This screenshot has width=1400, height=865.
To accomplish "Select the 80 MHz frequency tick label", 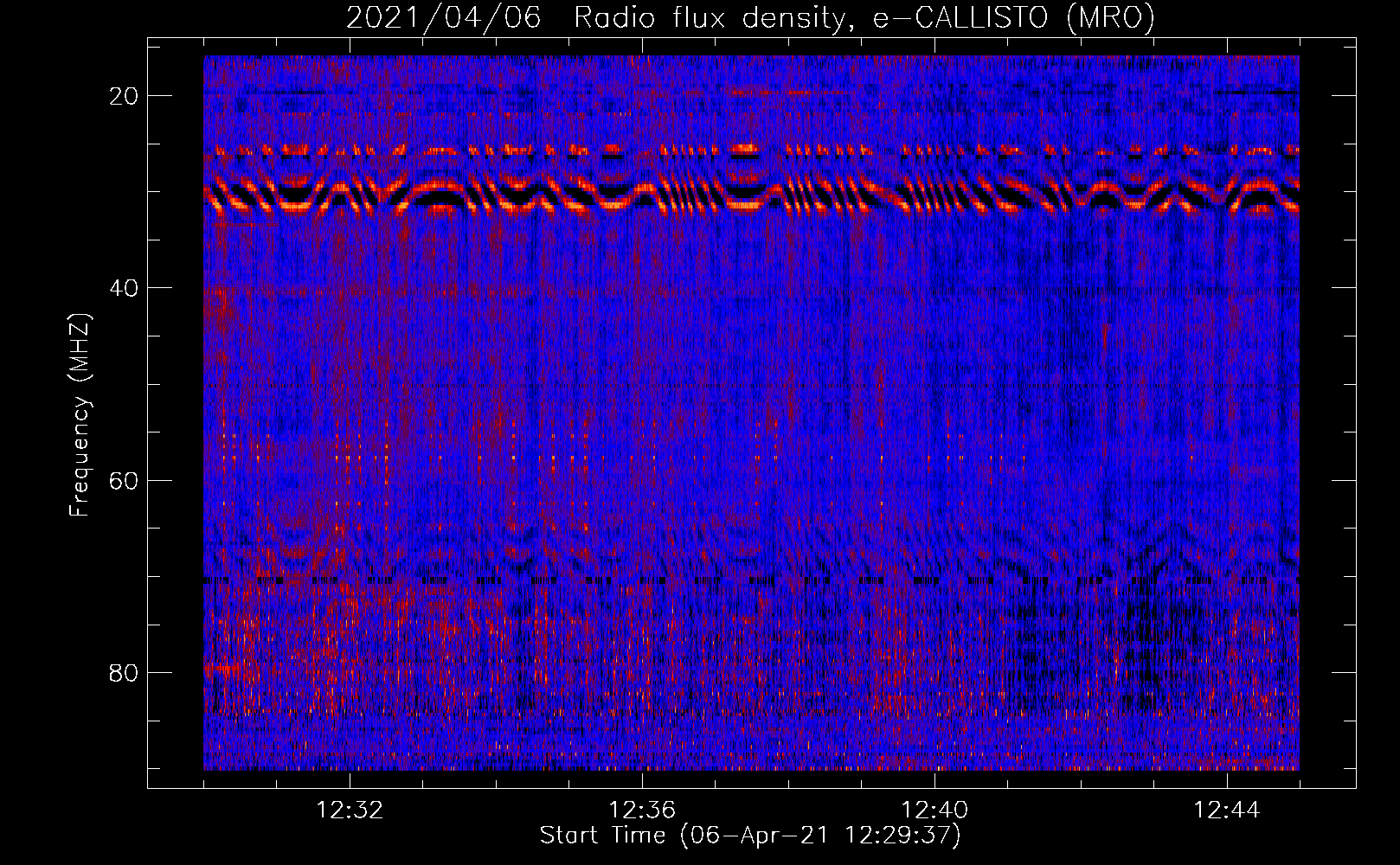I will click(x=124, y=673).
